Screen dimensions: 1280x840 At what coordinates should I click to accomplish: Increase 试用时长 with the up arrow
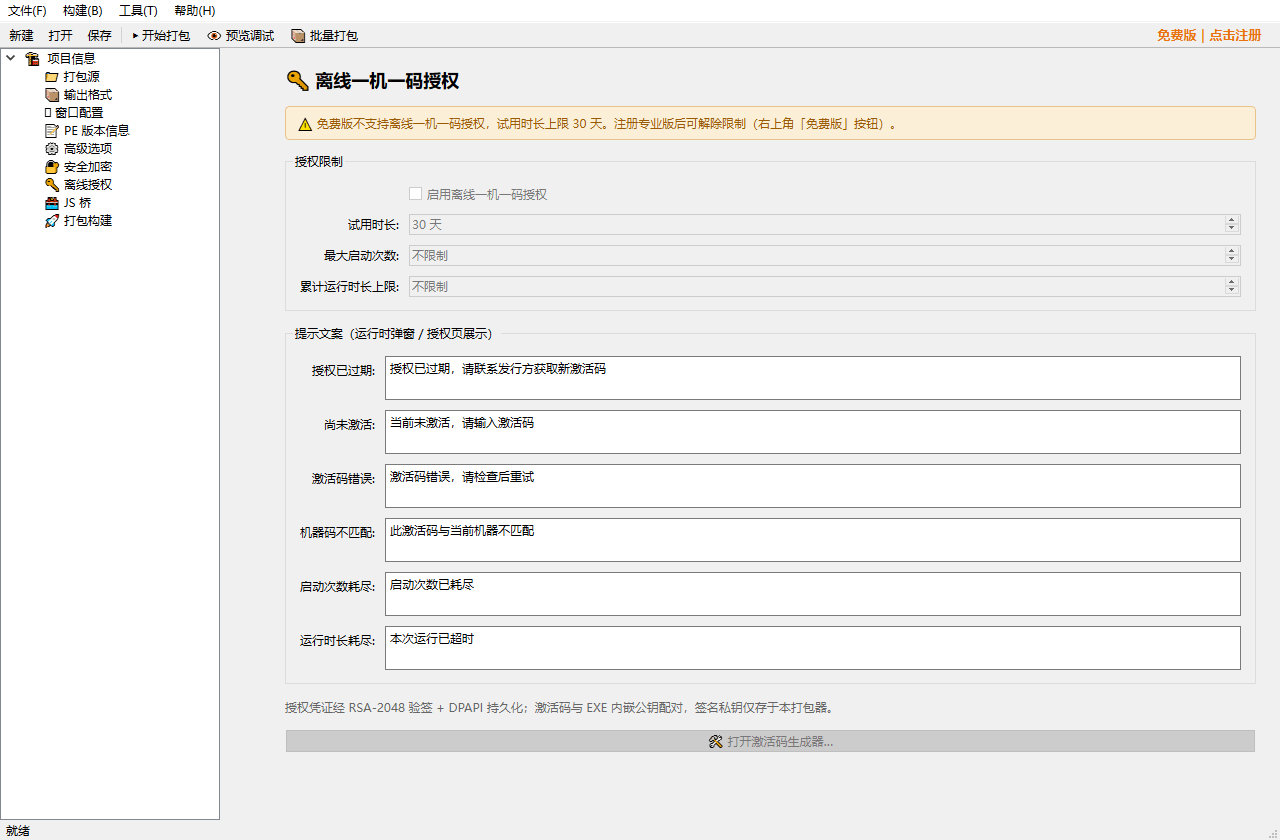1232,220
